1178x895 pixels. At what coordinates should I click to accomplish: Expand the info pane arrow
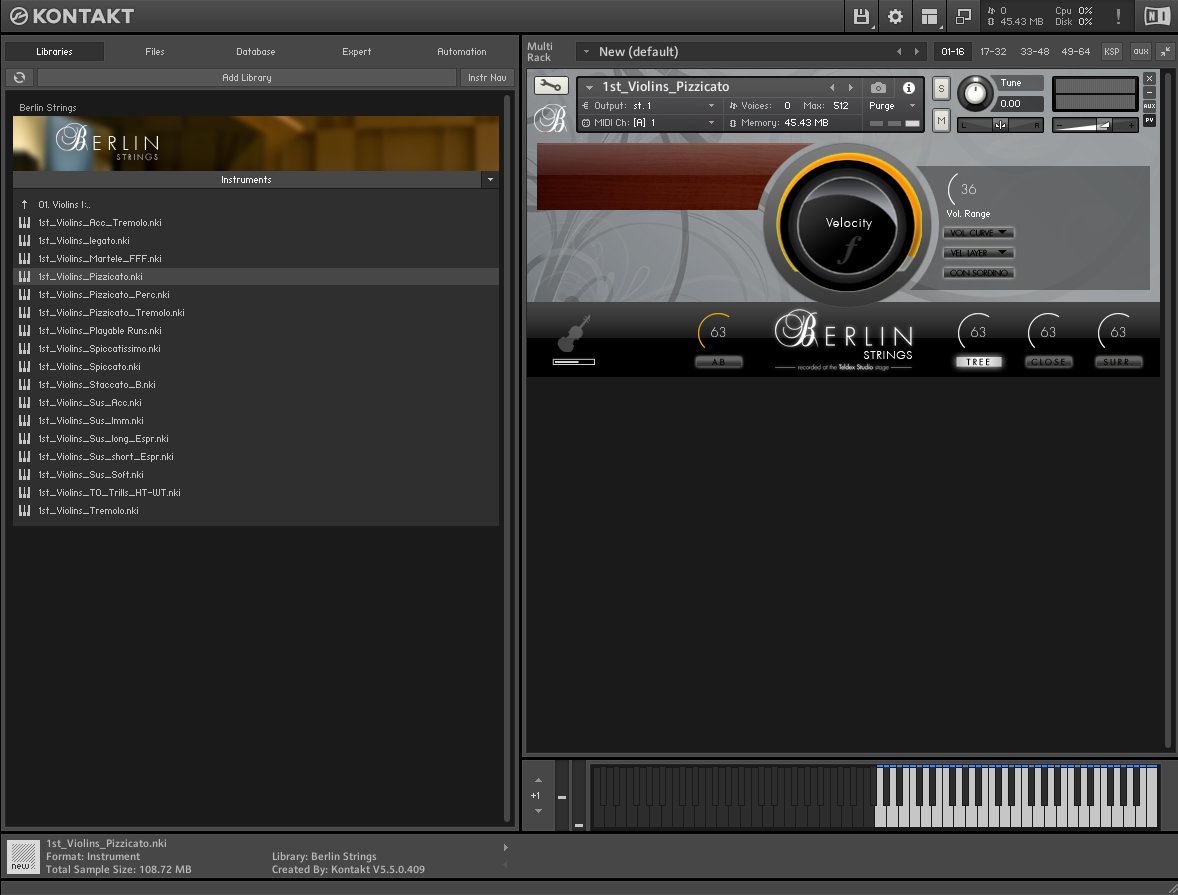click(x=506, y=848)
